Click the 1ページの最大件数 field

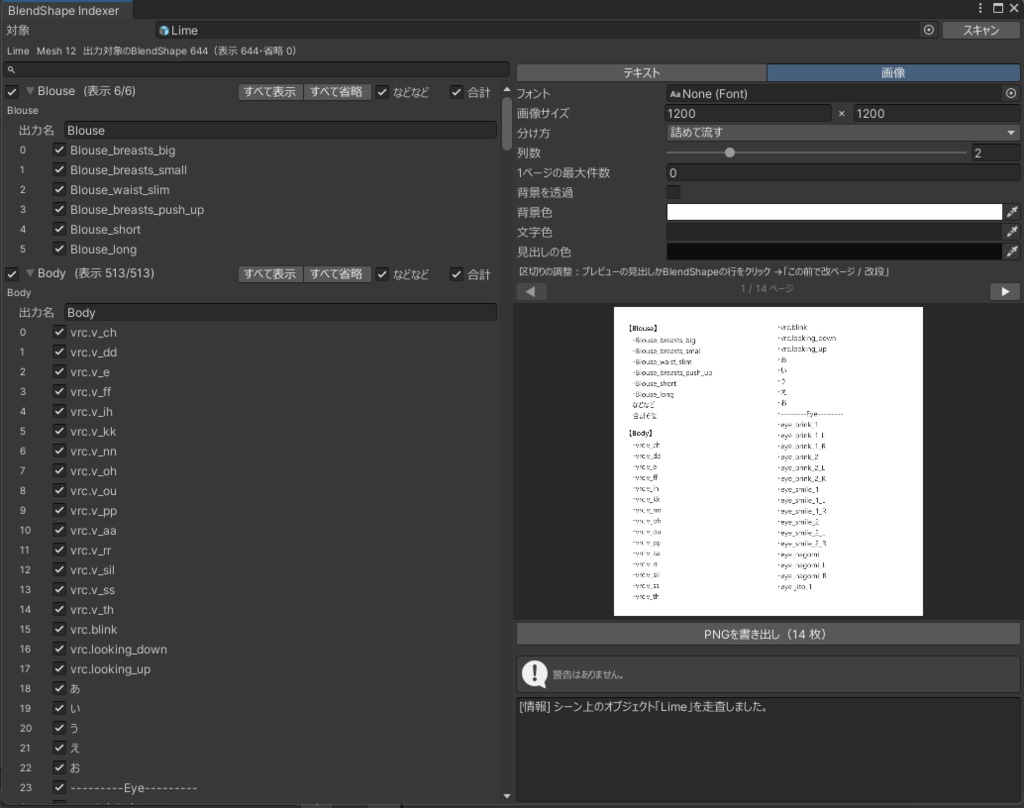pyautogui.click(x=842, y=172)
